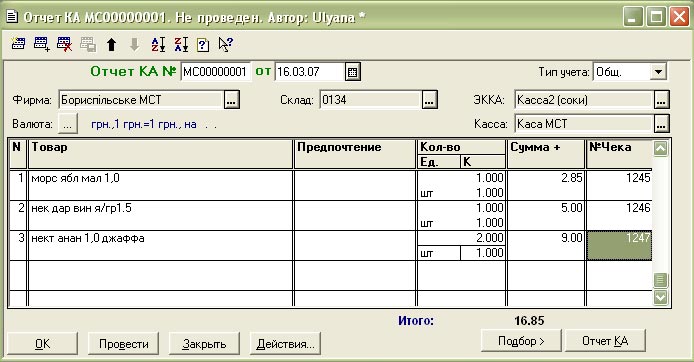This screenshot has width=694, height=362.
Task: Open Касса selection ellipsis button
Action: point(661,124)
